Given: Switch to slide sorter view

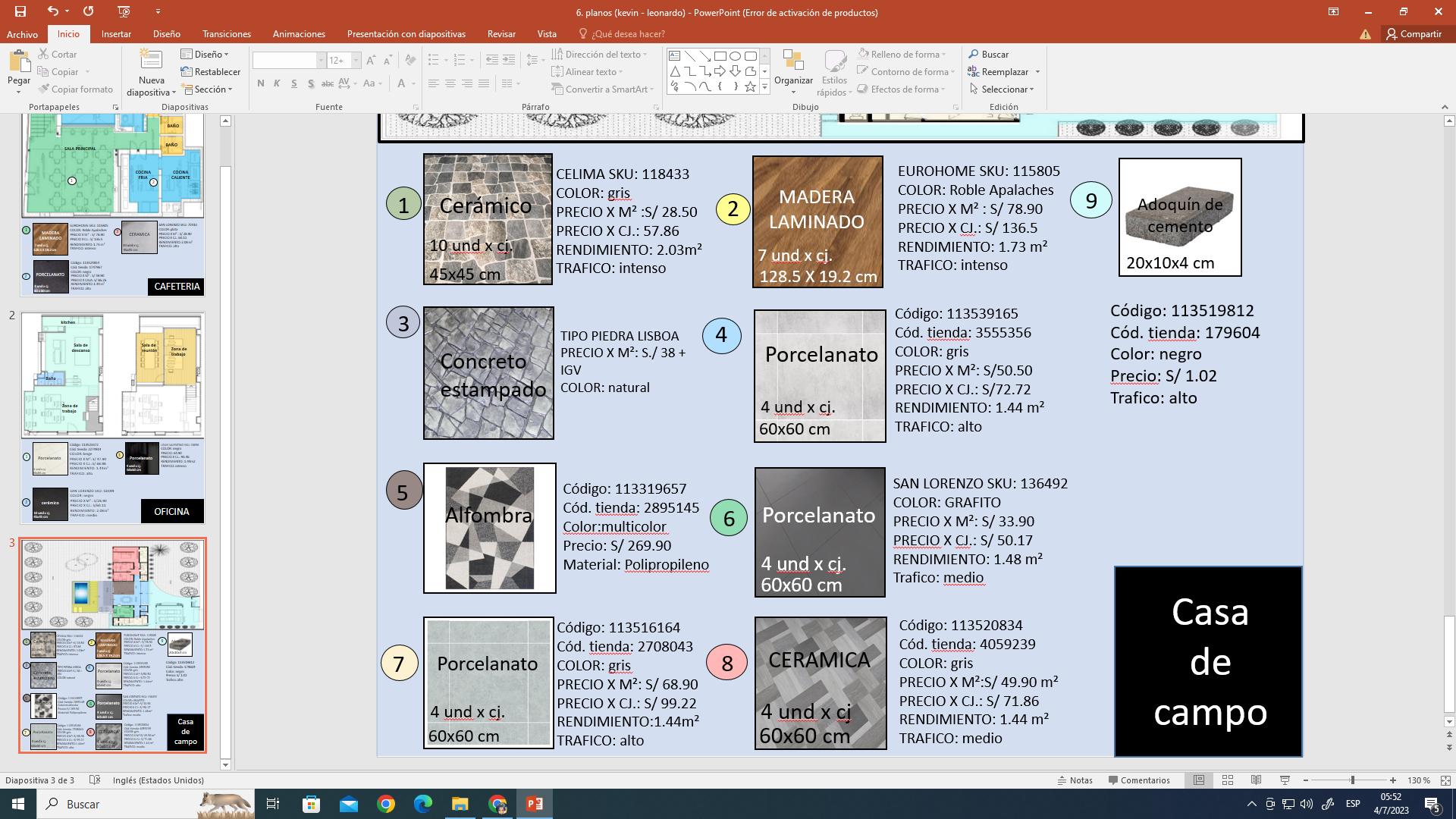Looking at the screenshot, I should pos(1227,780).
